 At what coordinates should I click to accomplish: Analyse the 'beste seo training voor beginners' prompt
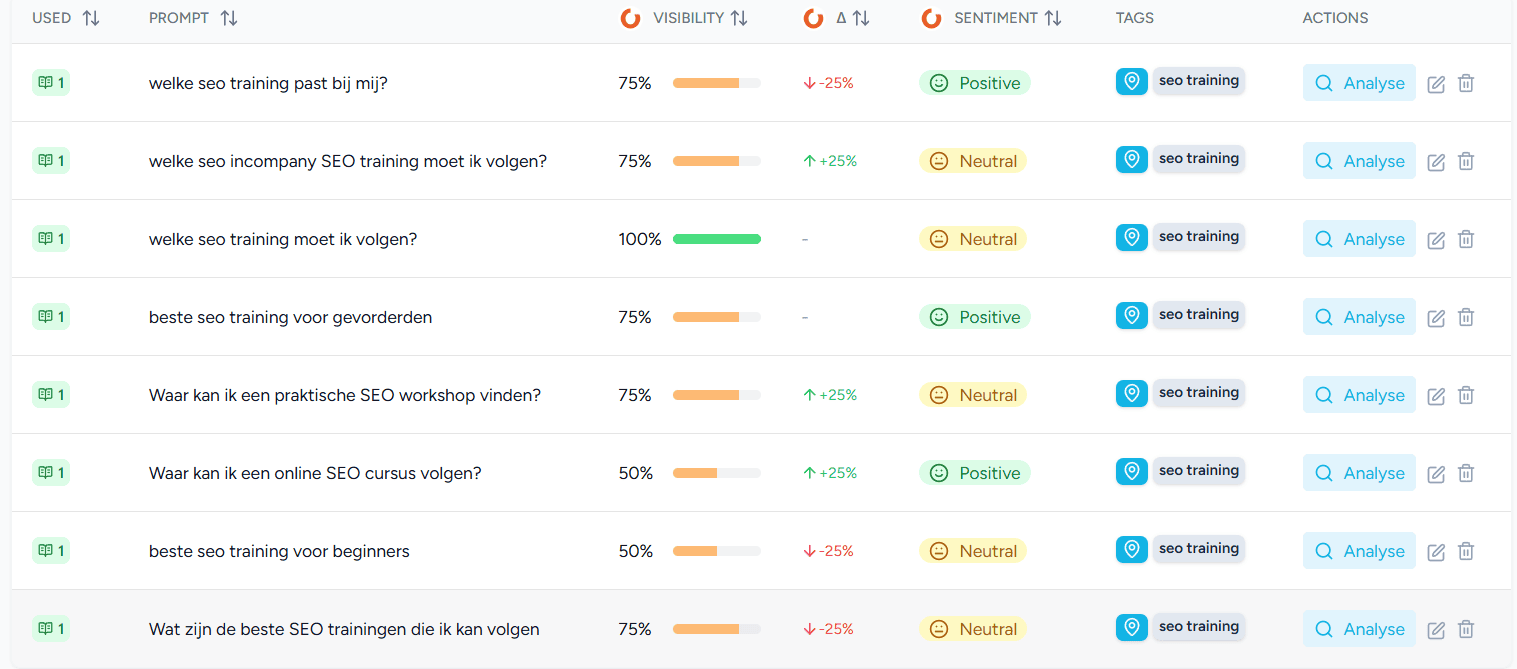coord(1359,551)
